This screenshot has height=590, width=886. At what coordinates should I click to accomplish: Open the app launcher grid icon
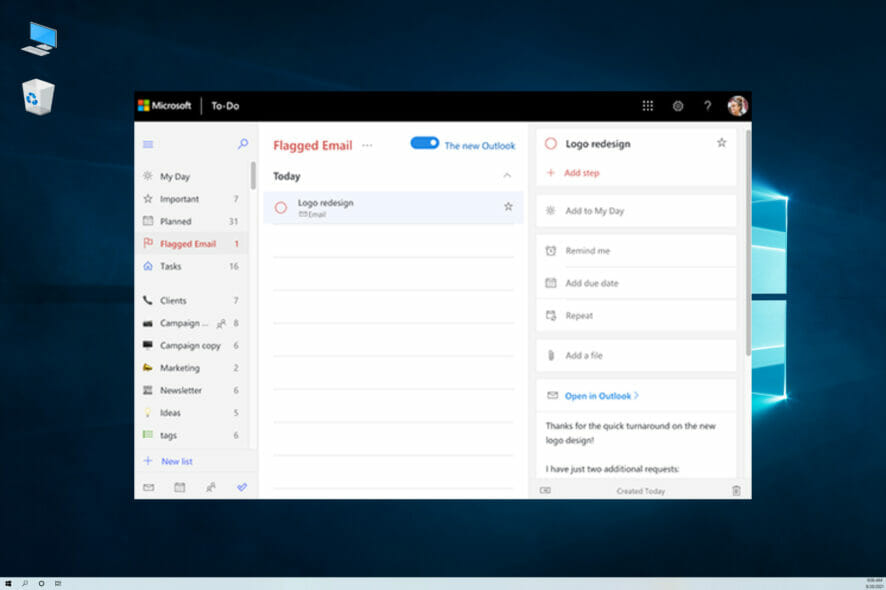tap(648, 106)
